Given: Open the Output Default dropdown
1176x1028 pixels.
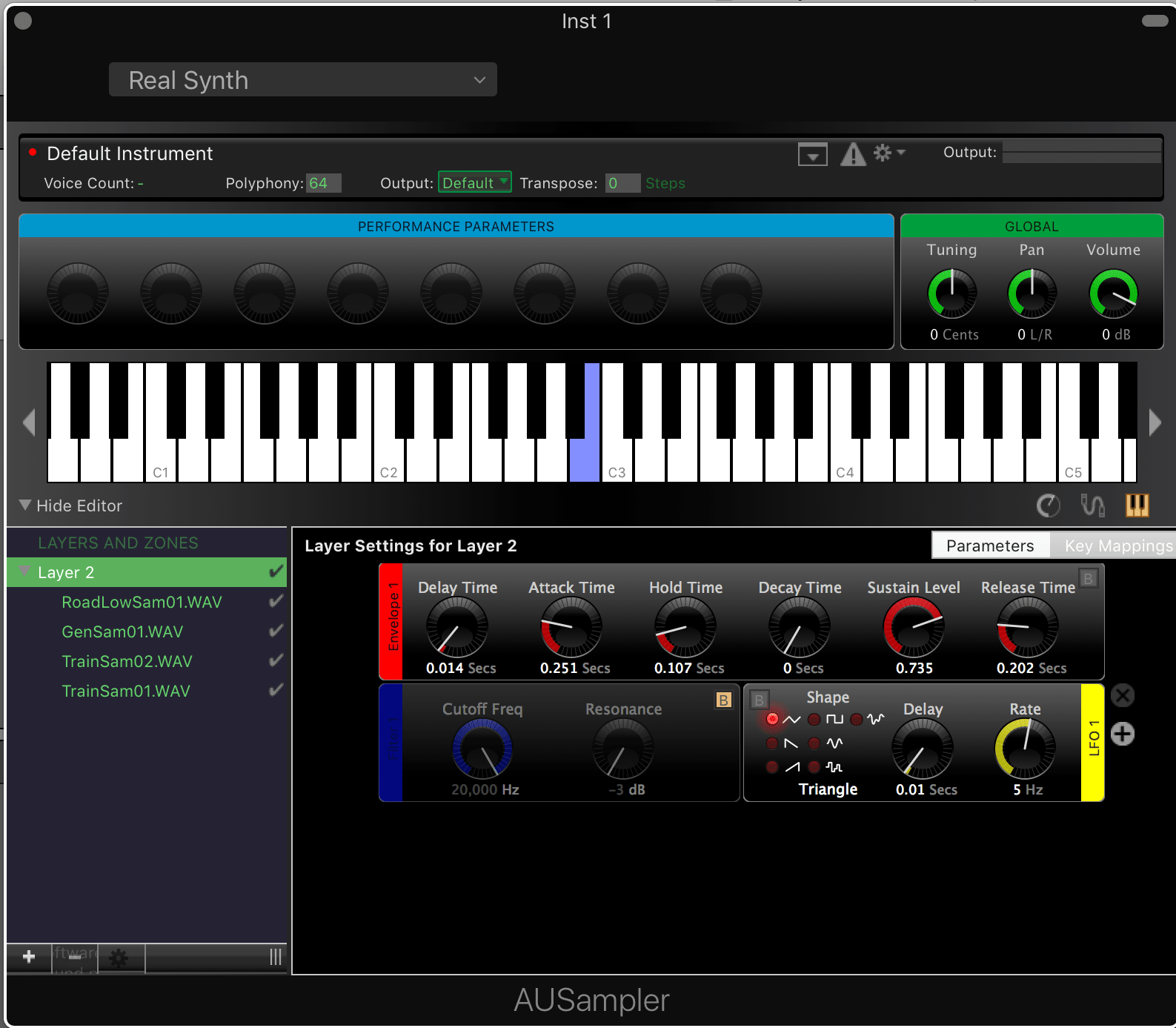Looking at the screenshot, I should point(474,182).
